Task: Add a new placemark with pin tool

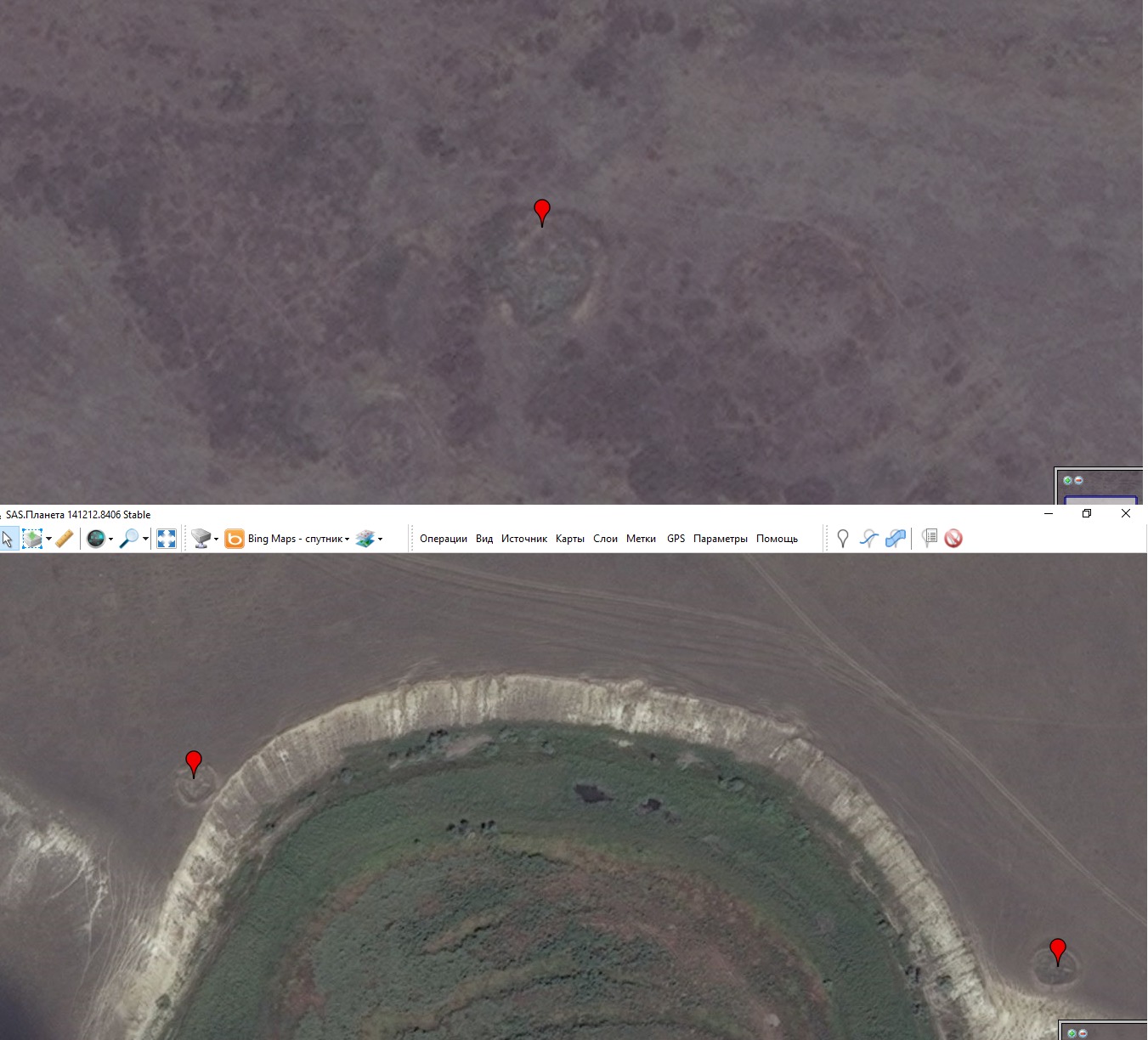Action: pos(843,539)
